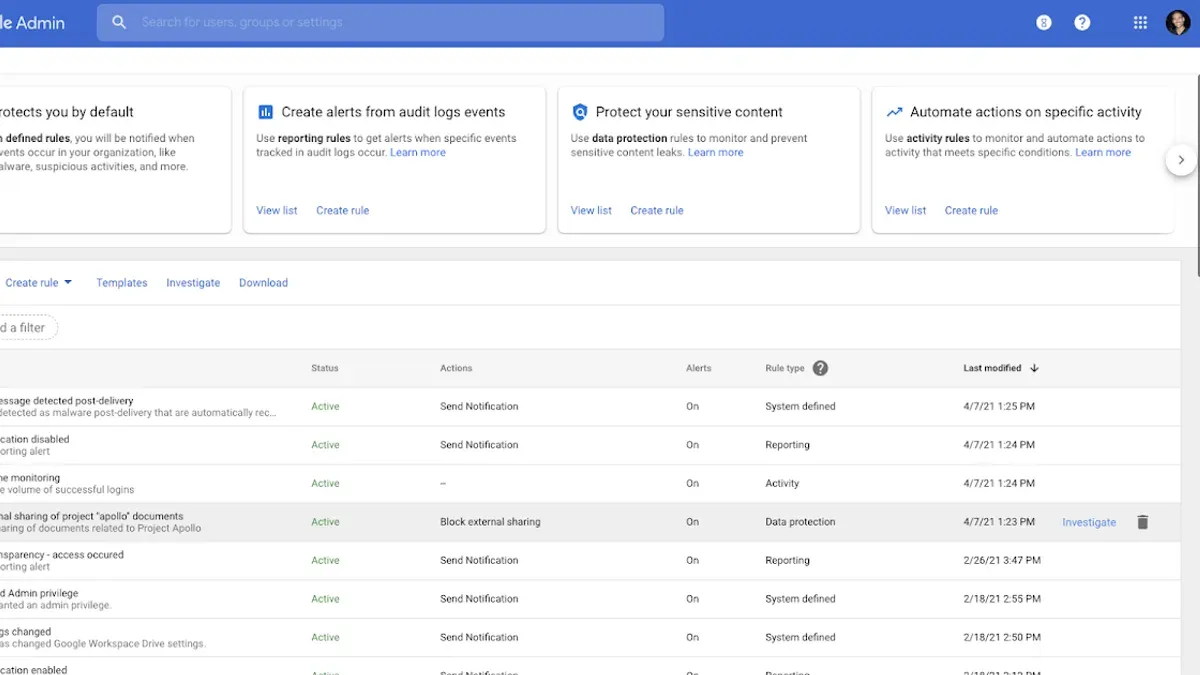Click the search magnifier icon
The height and width of the screenshot is (675, 1200).
(119, 22)
